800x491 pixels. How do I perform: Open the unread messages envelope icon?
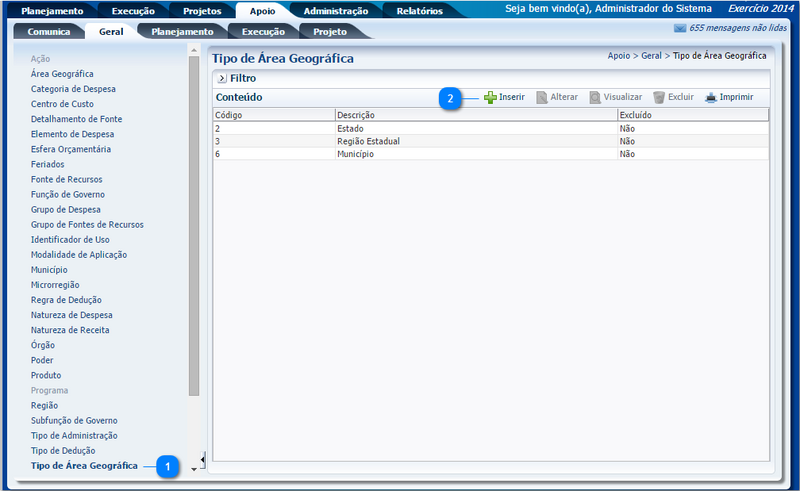[680, 29]
